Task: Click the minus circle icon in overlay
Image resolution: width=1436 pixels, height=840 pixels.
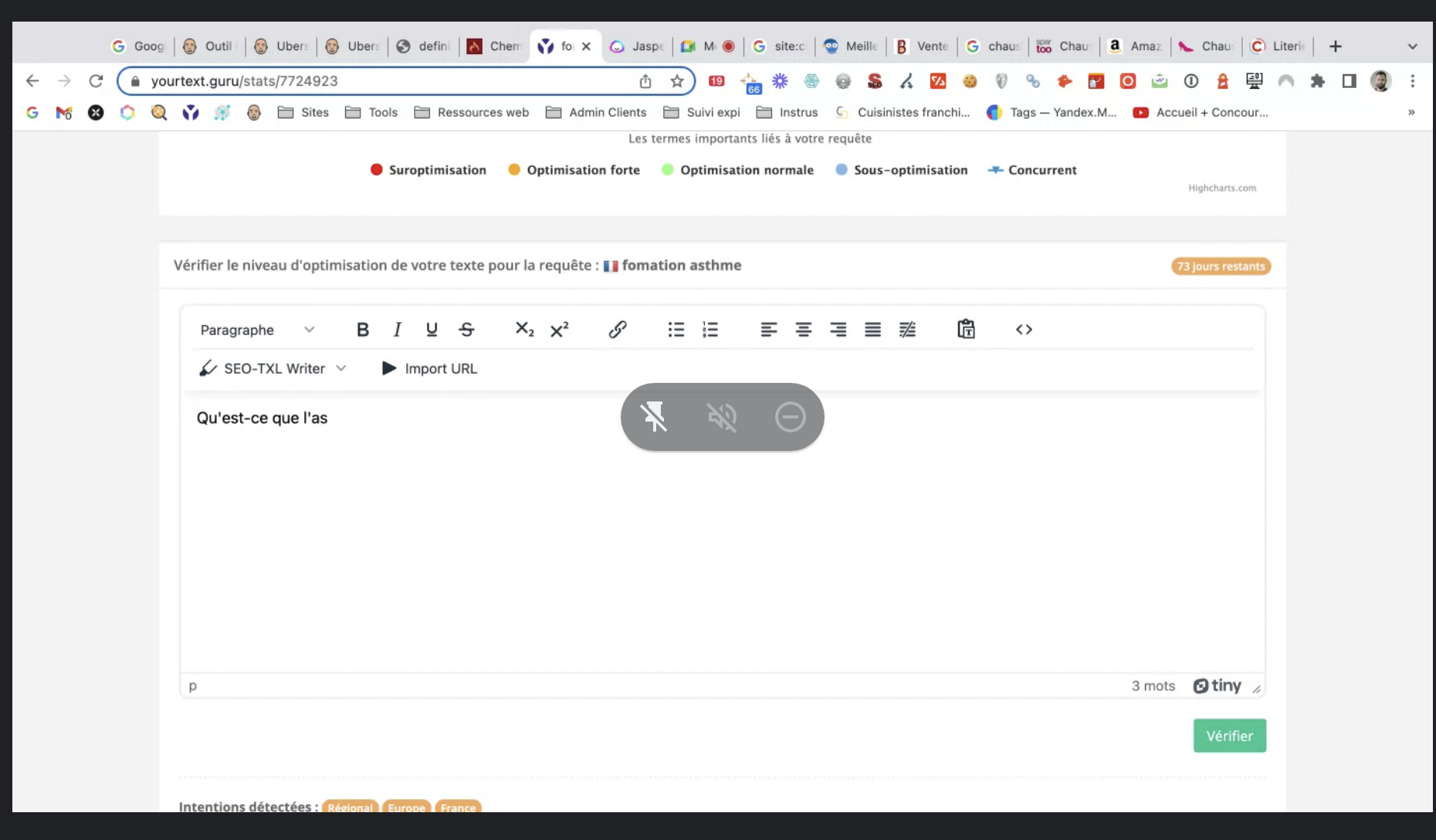Action: click(x=790, y=417)
